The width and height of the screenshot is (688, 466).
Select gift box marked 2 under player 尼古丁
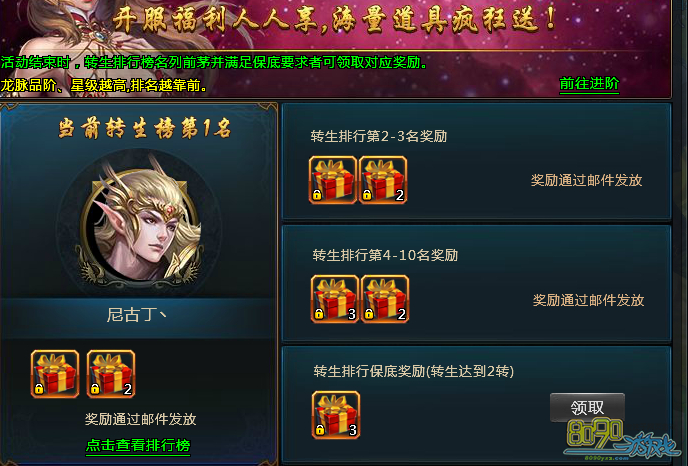point(111,374)
